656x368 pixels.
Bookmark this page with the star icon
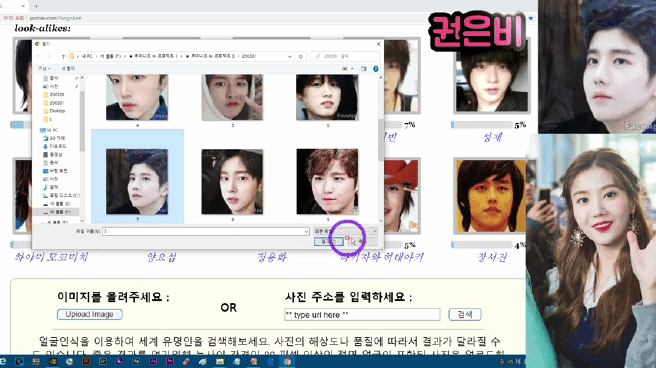pyautogui.click(x=530, y=18)
